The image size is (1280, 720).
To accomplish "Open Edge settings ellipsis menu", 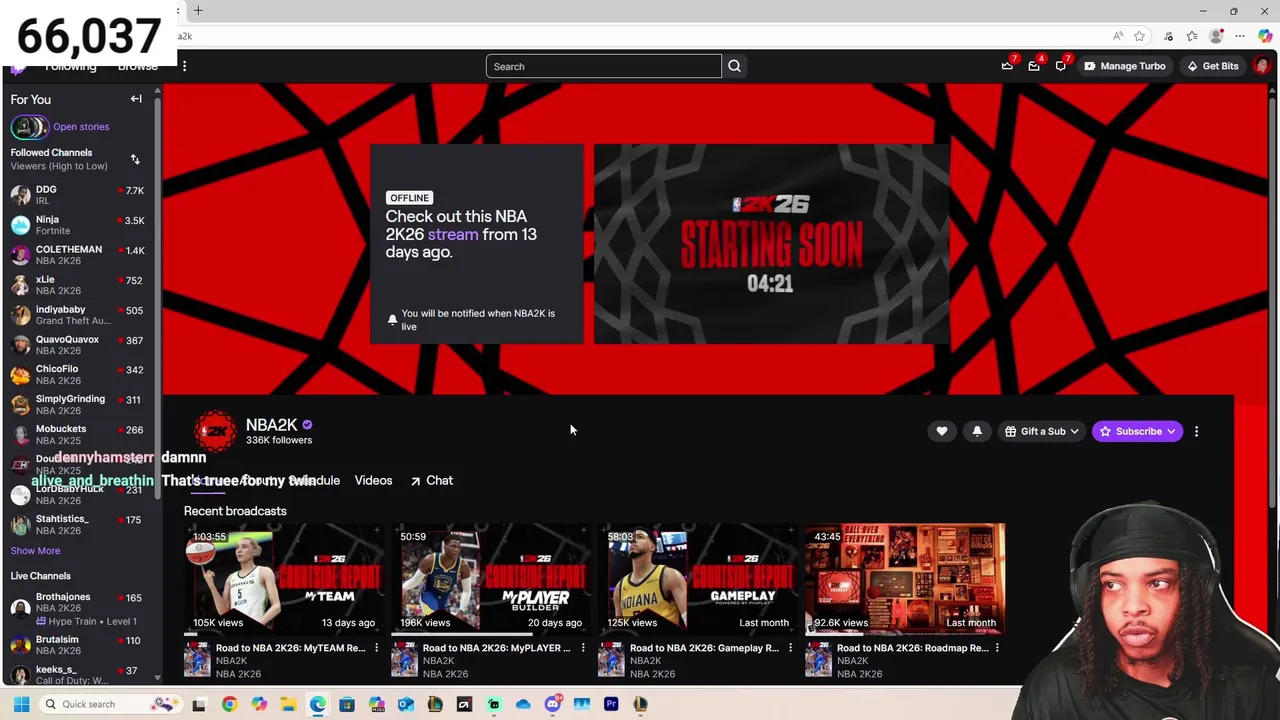I will 1240,36.
